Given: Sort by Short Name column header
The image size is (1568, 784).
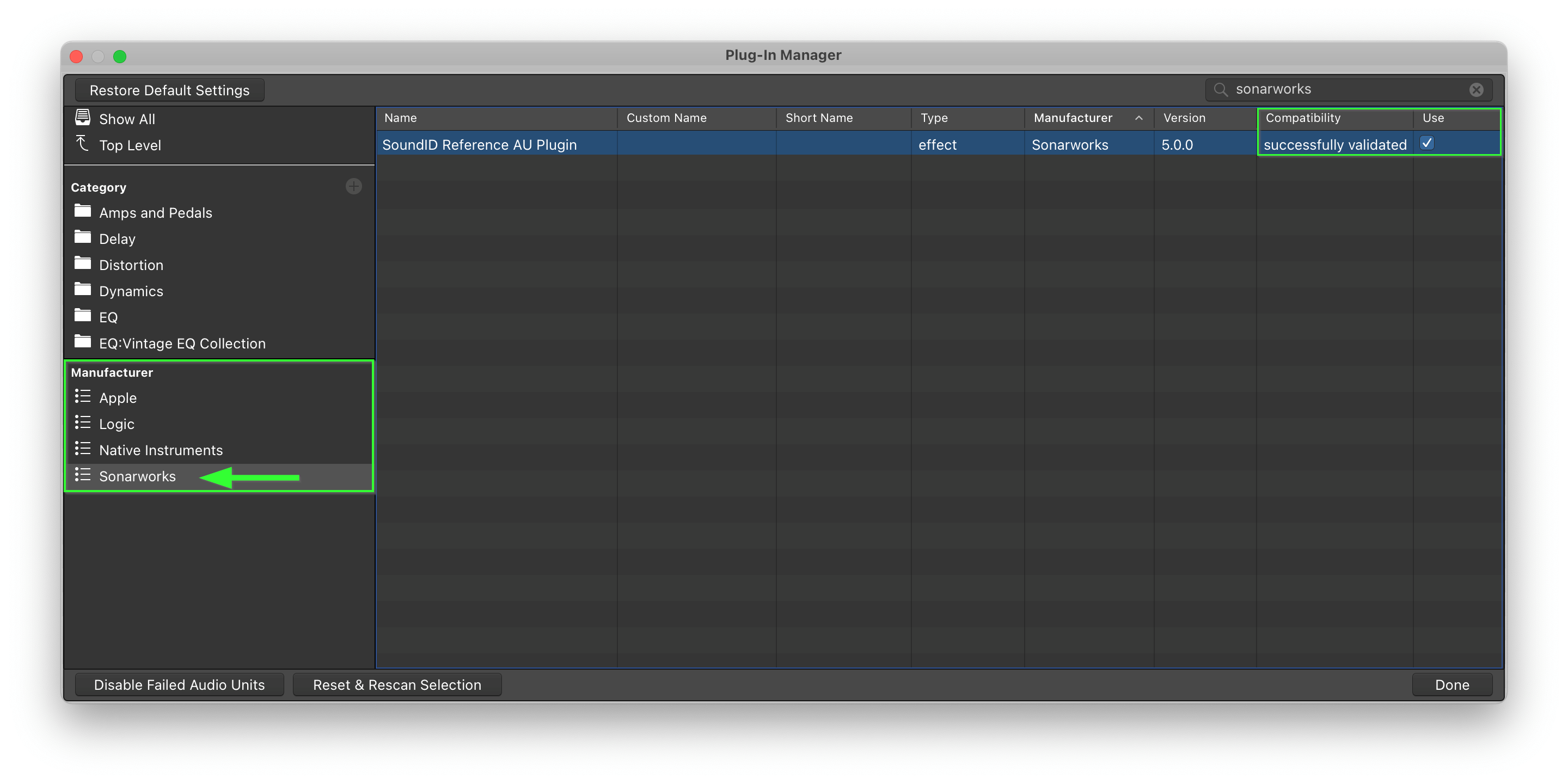Looking at the screenshot, I should pyautogui.click(x=844, y=118).
